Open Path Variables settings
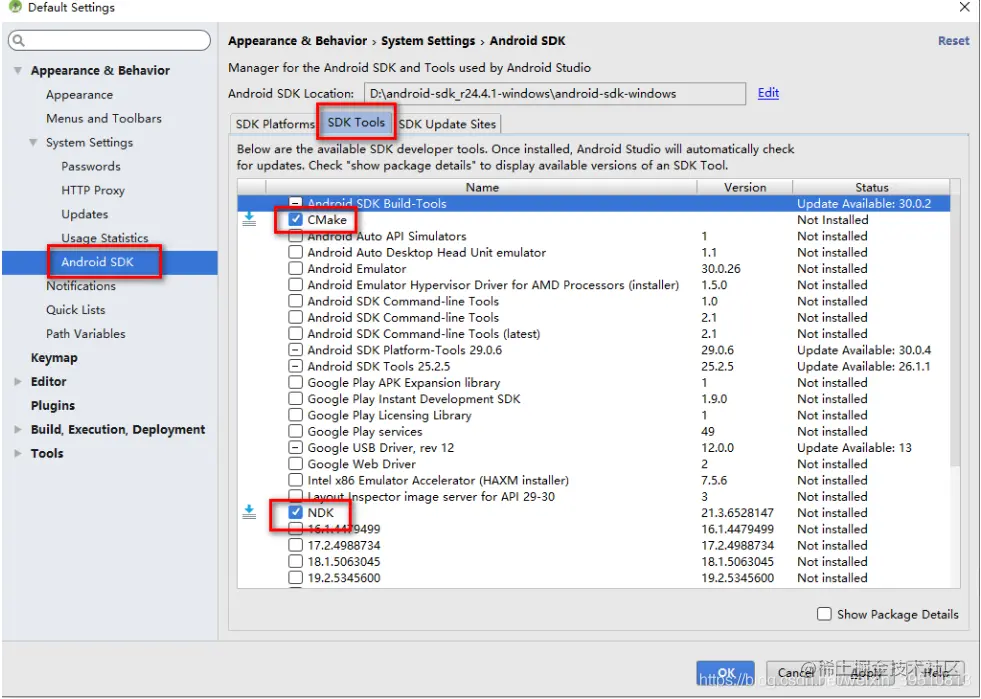 pos(86,334)
